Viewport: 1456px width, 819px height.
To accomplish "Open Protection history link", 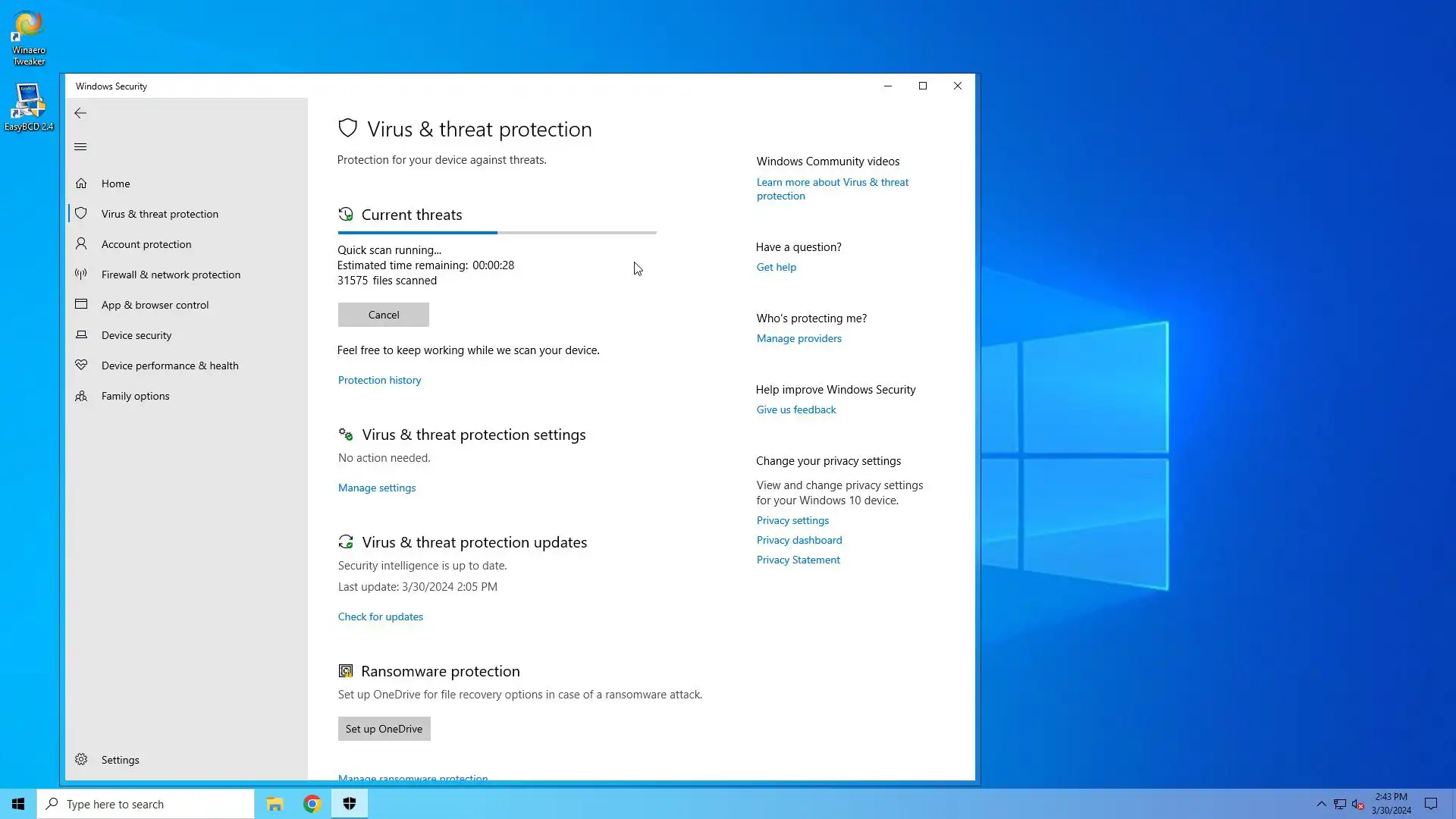I will click(x=379, y=380).
